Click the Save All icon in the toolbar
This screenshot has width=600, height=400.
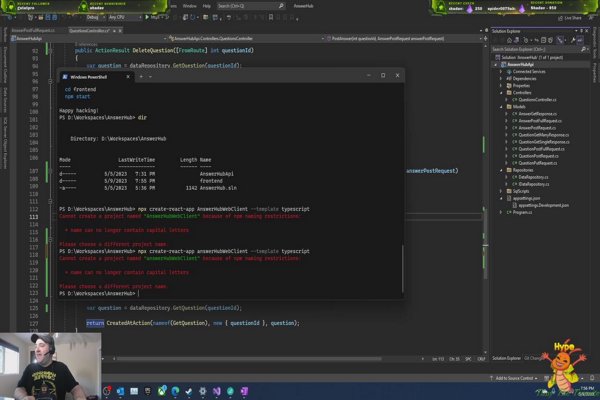coord(54,17)
